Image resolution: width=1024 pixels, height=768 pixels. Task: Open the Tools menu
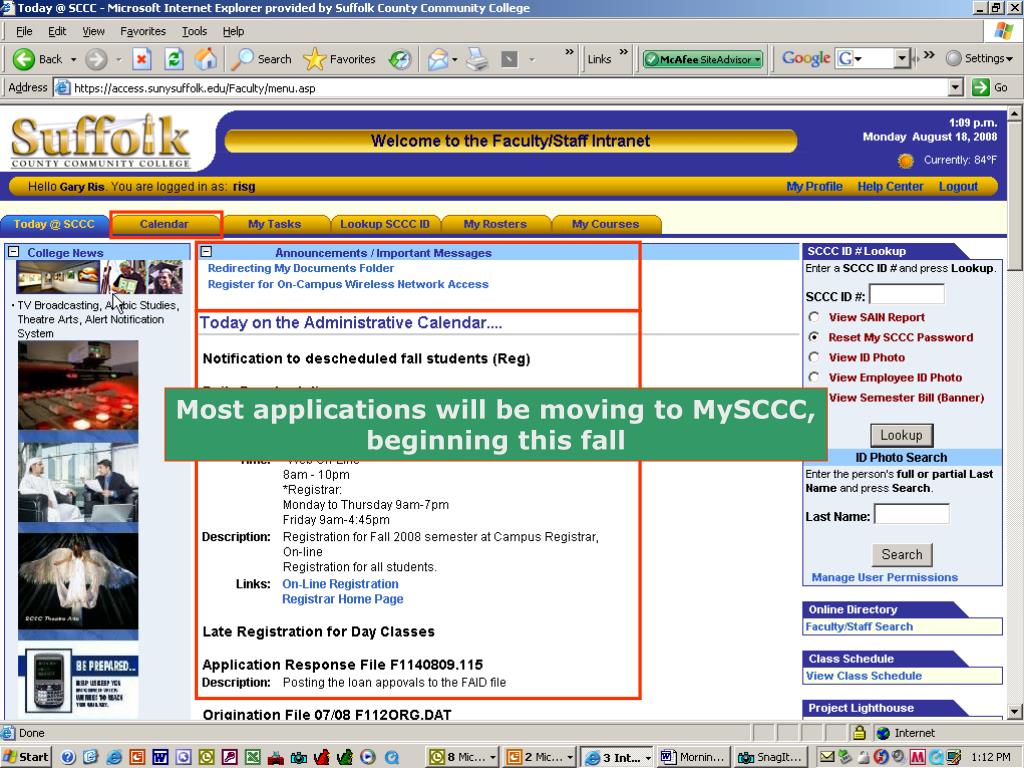194,31
